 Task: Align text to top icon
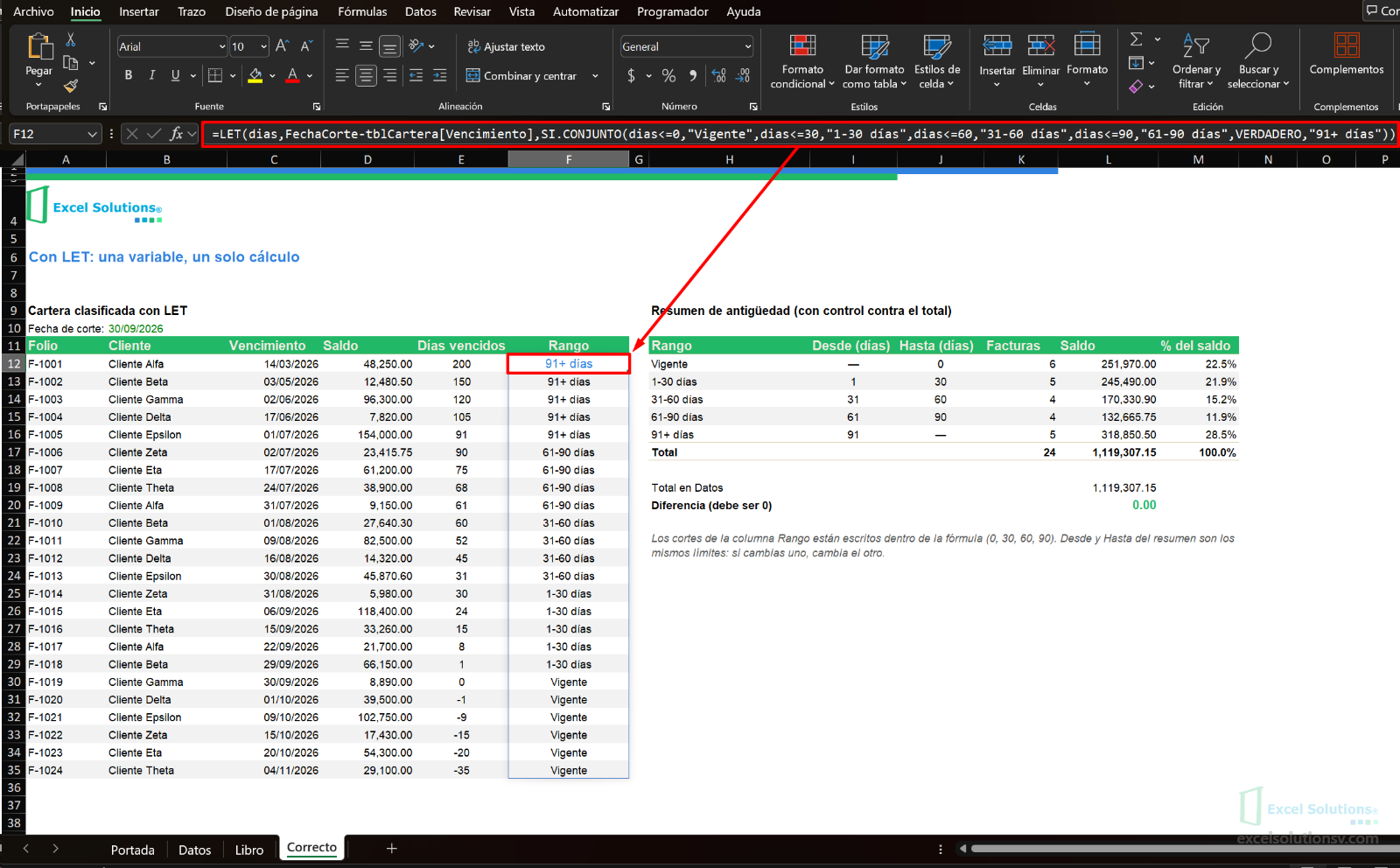tap(343, 45)
